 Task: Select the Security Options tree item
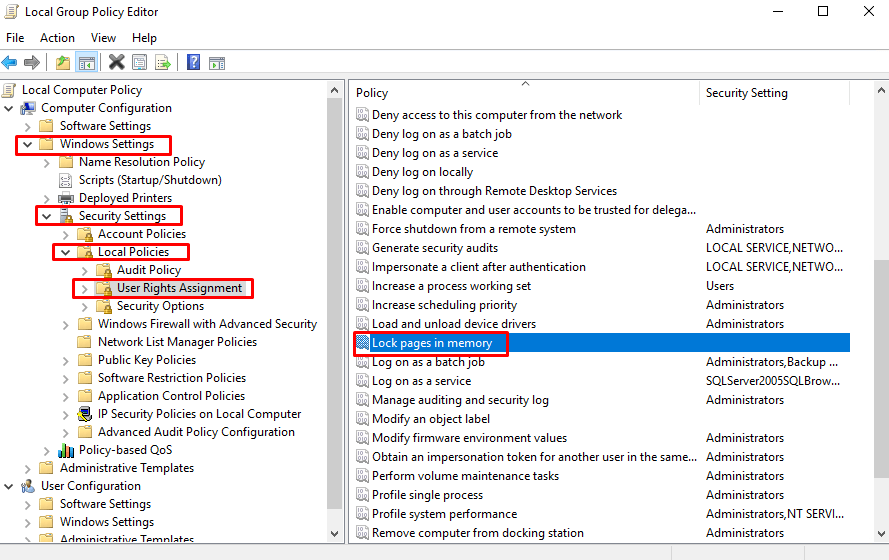tap(160, 306)
